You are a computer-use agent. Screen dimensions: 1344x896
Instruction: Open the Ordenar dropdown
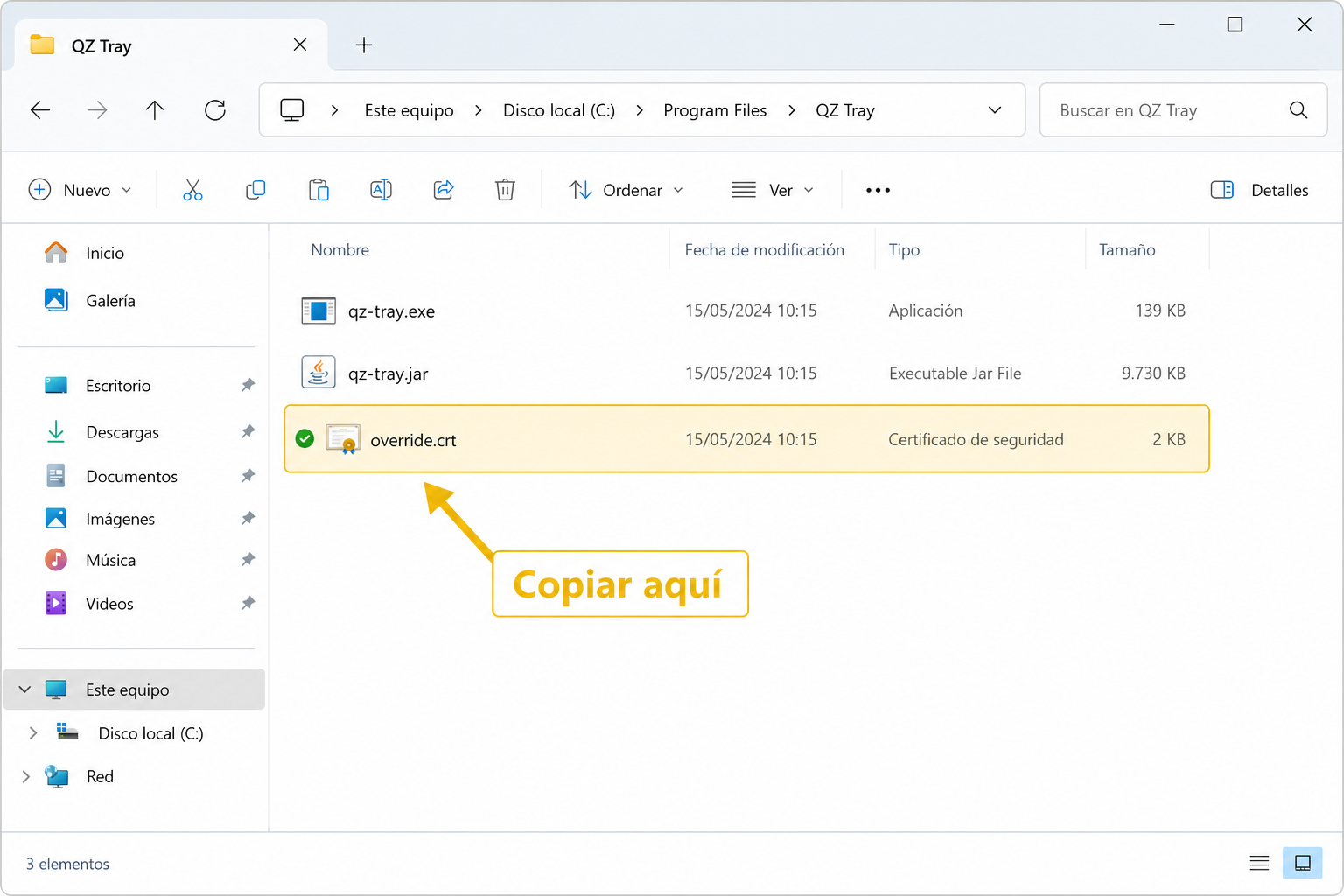[626, 190]
